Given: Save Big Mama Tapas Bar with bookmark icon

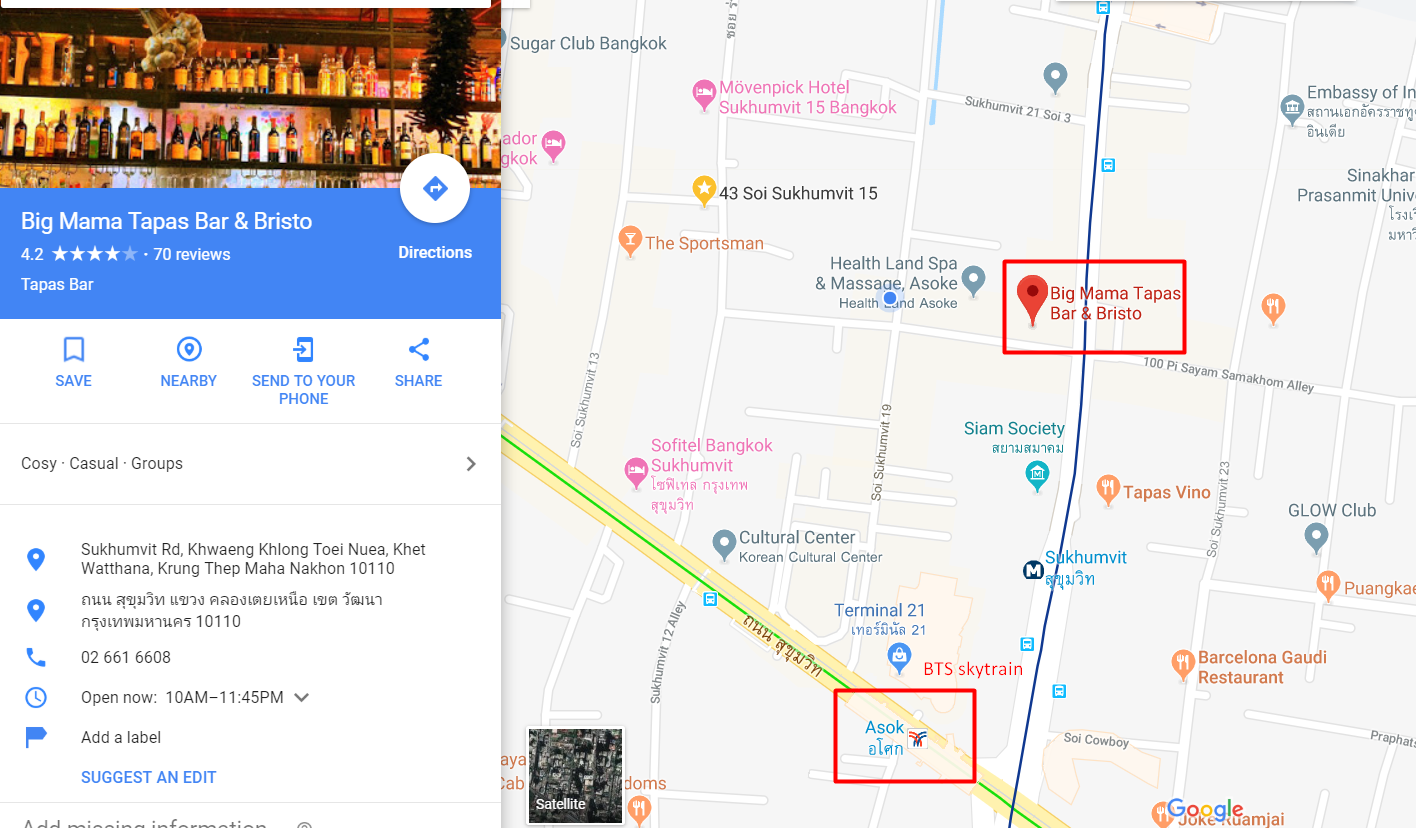Looking at the screenshot, I should pos(73,350).
